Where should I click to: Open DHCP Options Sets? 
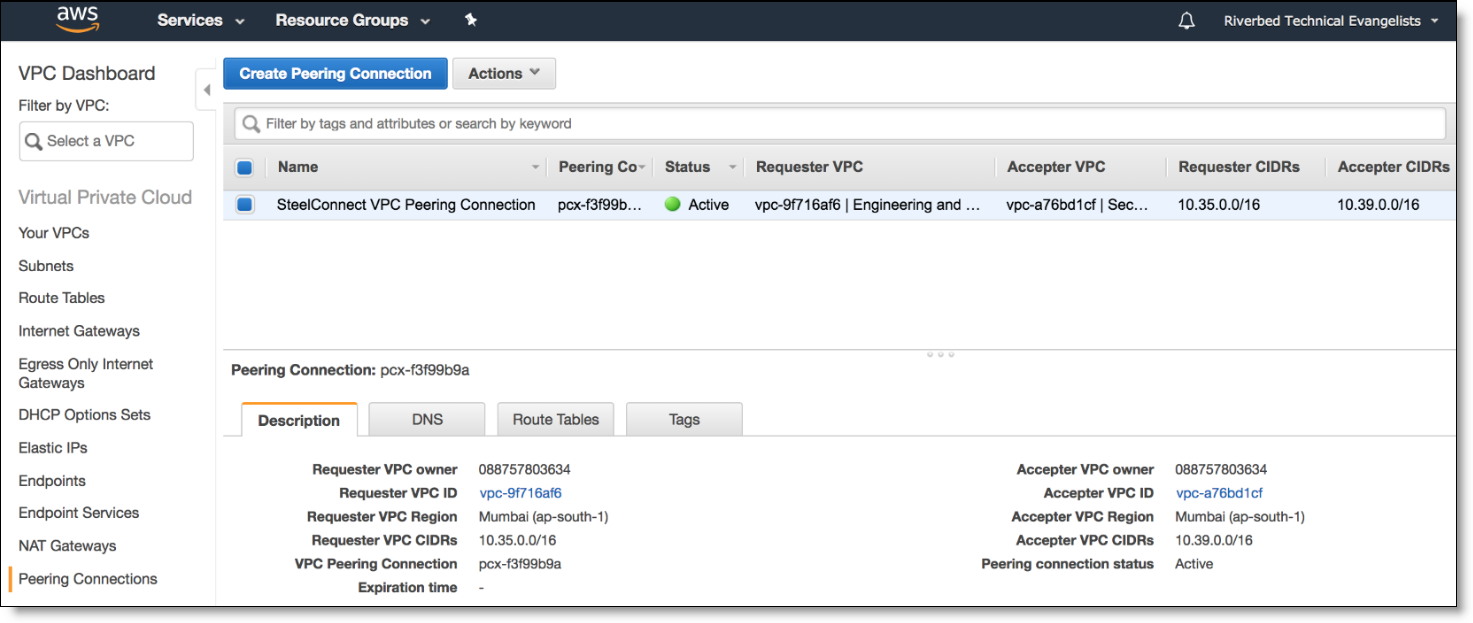84,415
